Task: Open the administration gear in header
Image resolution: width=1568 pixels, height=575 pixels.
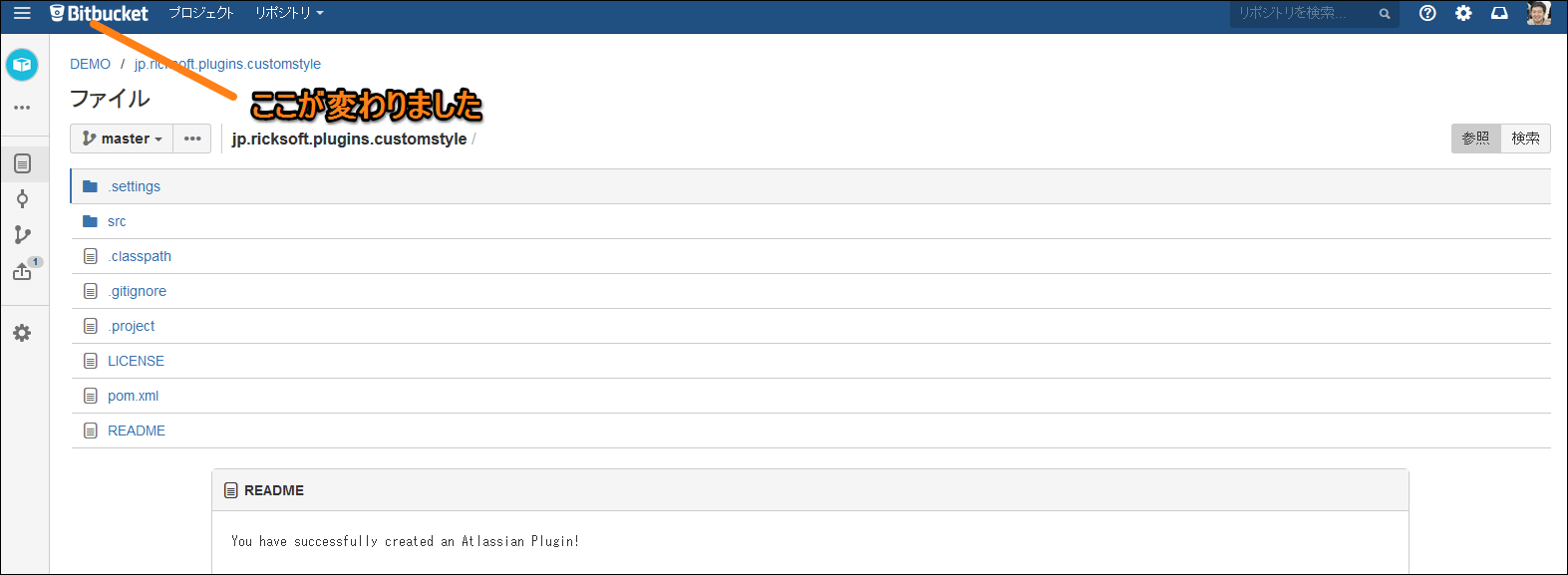Action: coord(1463,13)
